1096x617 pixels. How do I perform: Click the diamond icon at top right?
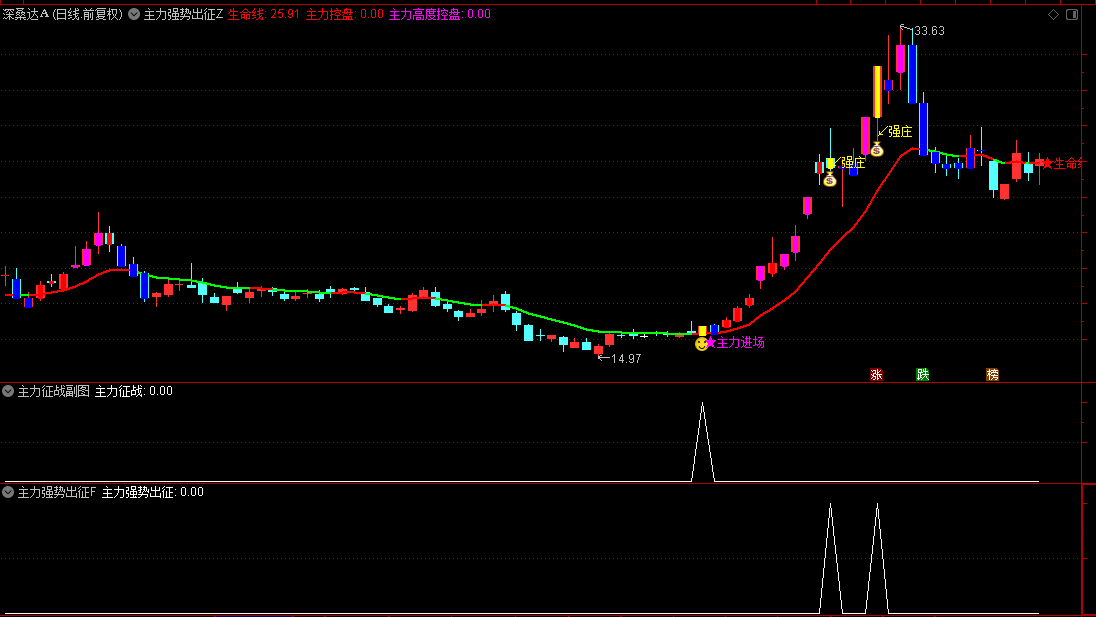pyautogui.click(x=1053, y=14)
